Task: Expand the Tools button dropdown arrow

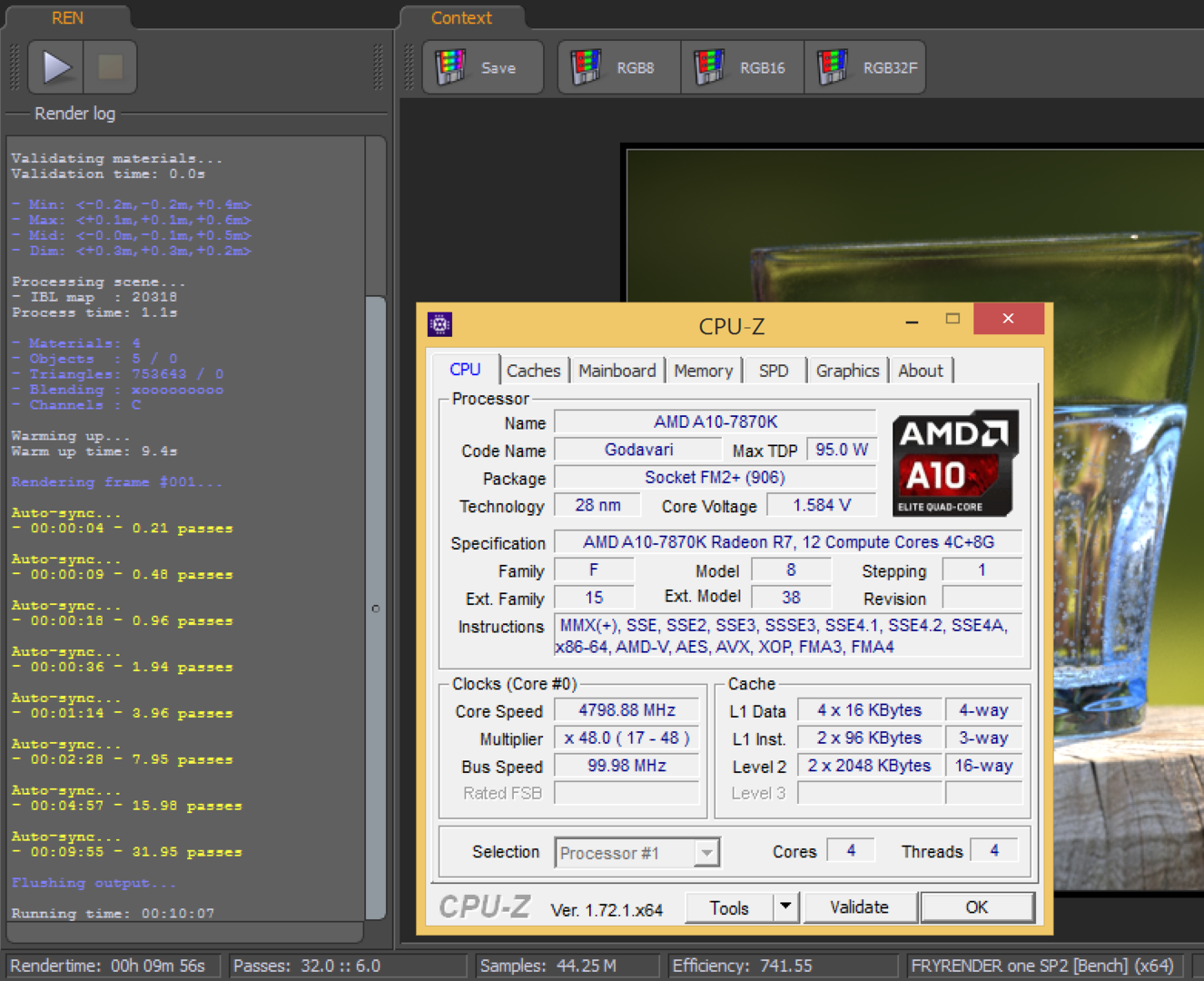Action: pyautogui.click(x=785, y=907)
